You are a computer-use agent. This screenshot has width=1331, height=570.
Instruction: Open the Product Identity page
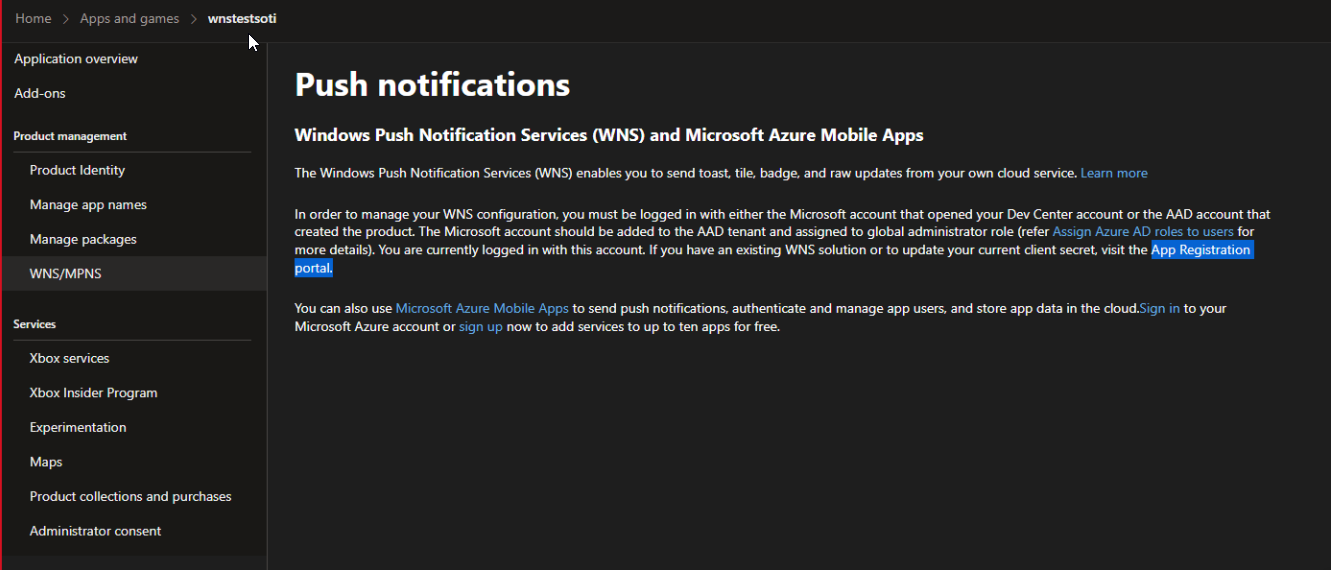click(x=77, y=170)
